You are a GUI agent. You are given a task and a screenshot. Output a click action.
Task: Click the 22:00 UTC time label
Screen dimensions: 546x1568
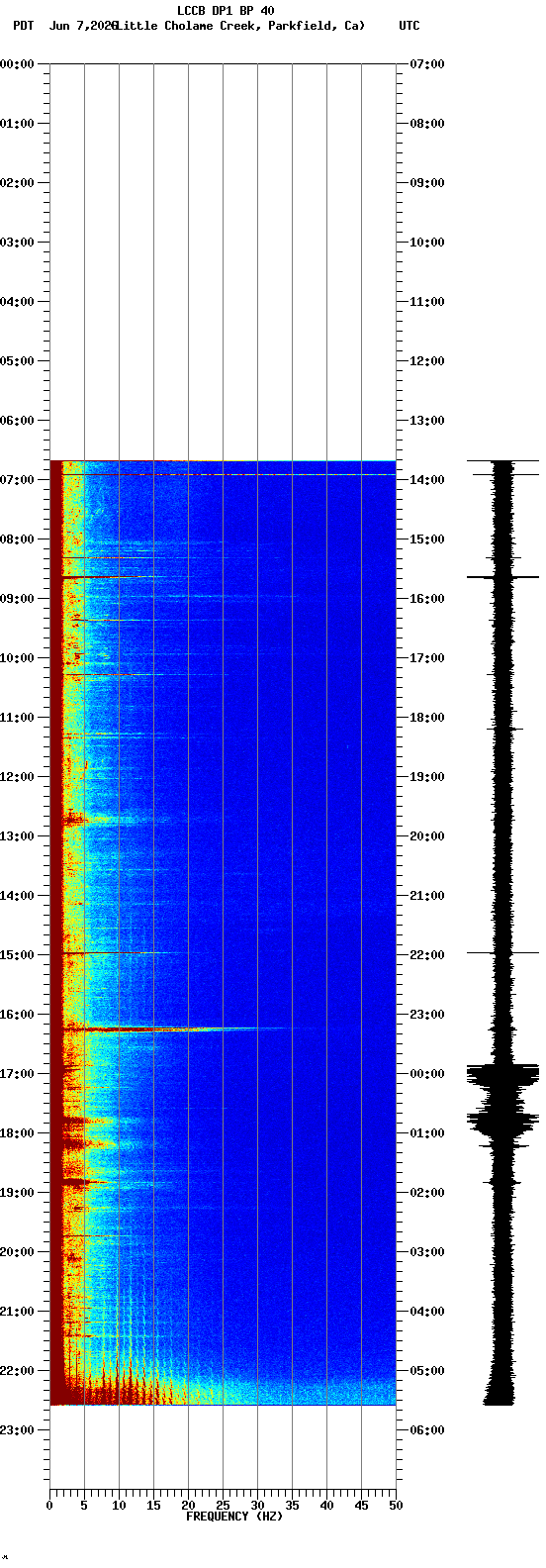[x=427, y=955]
